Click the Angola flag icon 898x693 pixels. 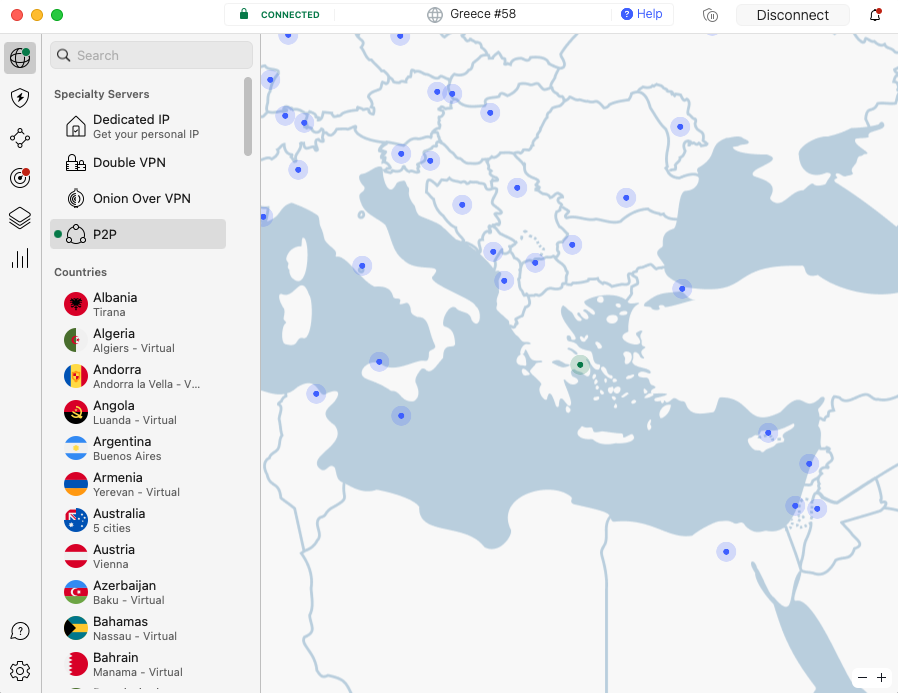click(x=76, y=412)
